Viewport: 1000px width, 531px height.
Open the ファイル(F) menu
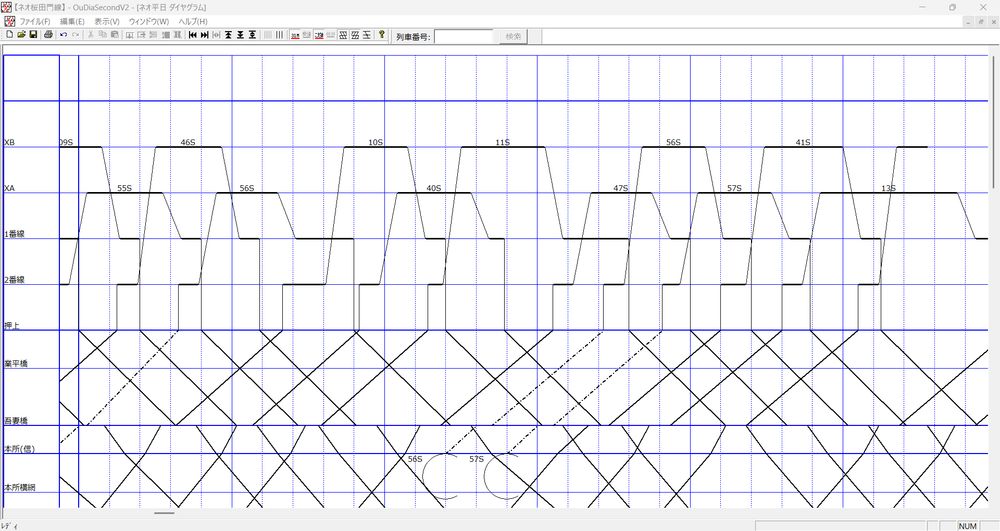pos(35,22)
